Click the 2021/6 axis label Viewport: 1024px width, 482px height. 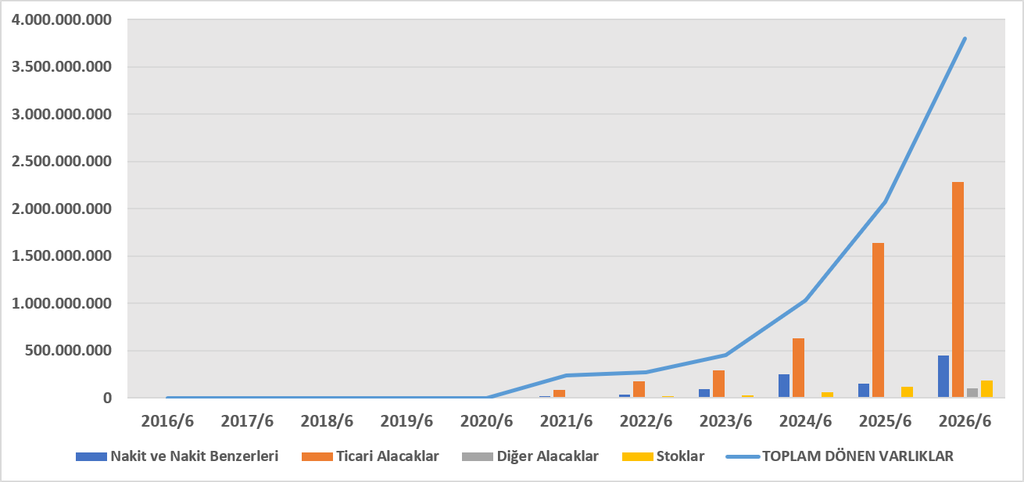pyautogui.click(x=566, y=421)
